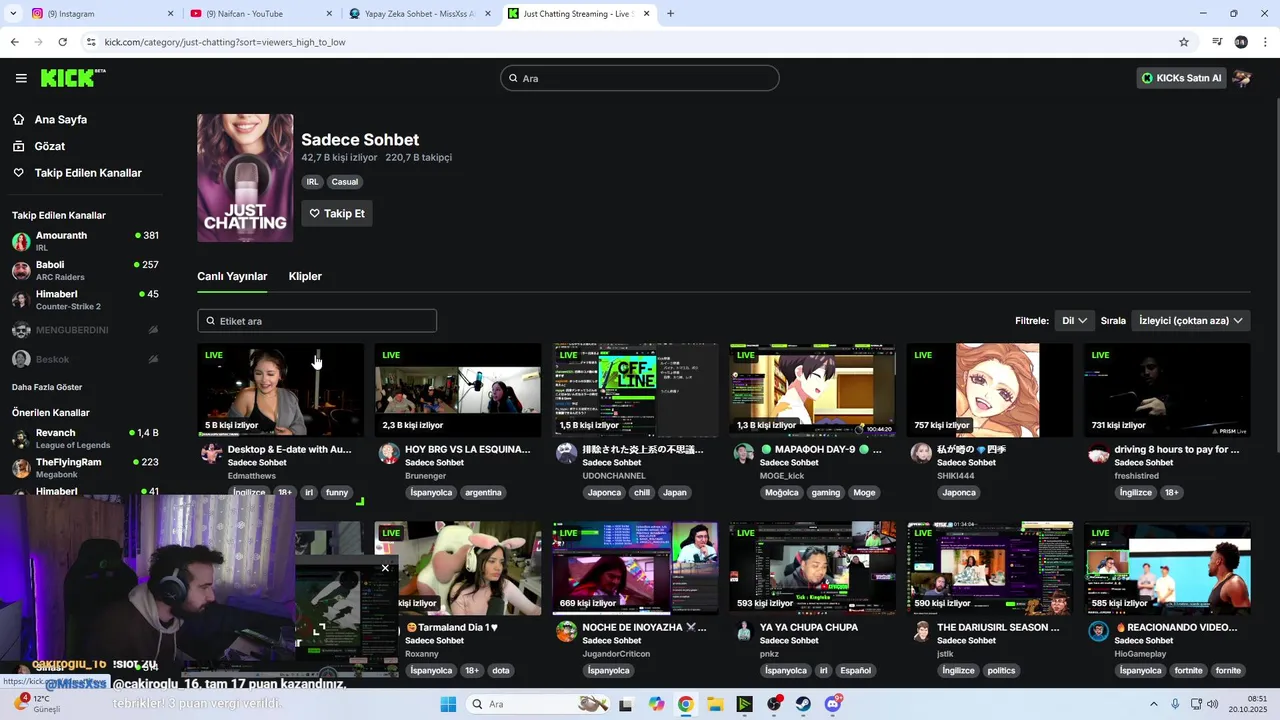Select the Moğolca tag under MOGE_kick
1280x720 pixels.
(782, 493)
